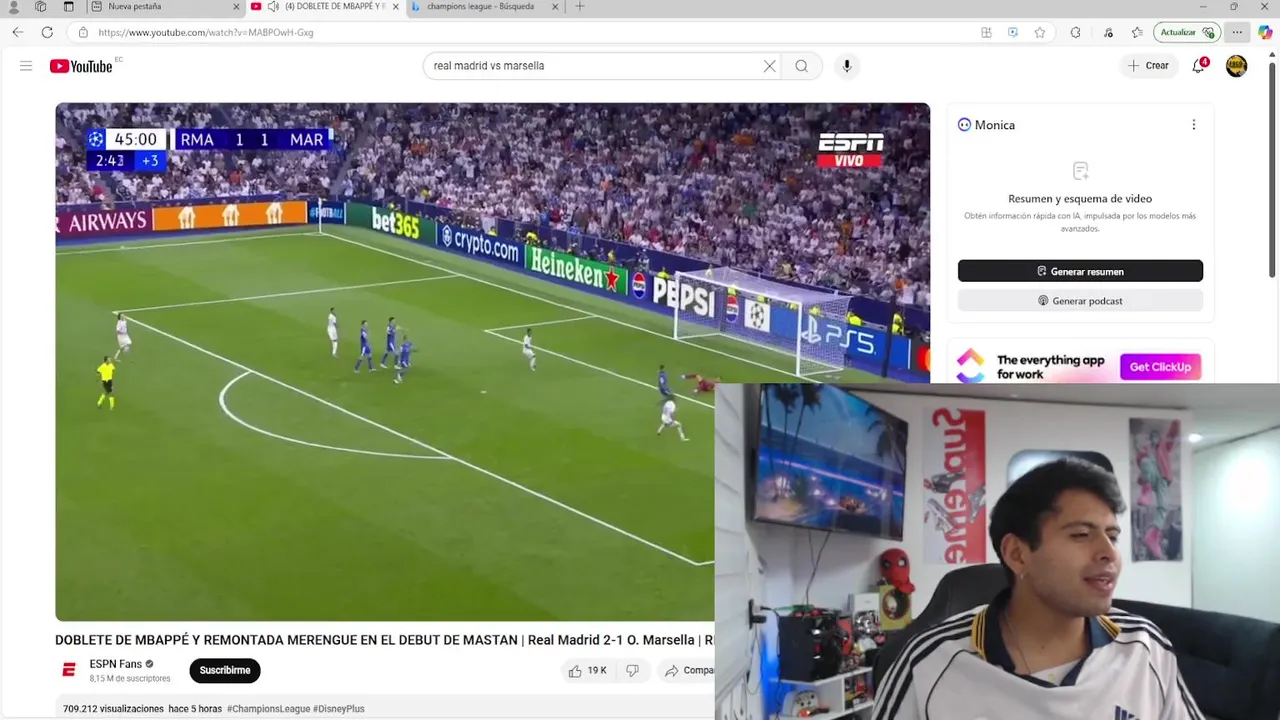The image size is (1280, 720).
Task: Open a new tab with plus button
Action: click(580, 7)
